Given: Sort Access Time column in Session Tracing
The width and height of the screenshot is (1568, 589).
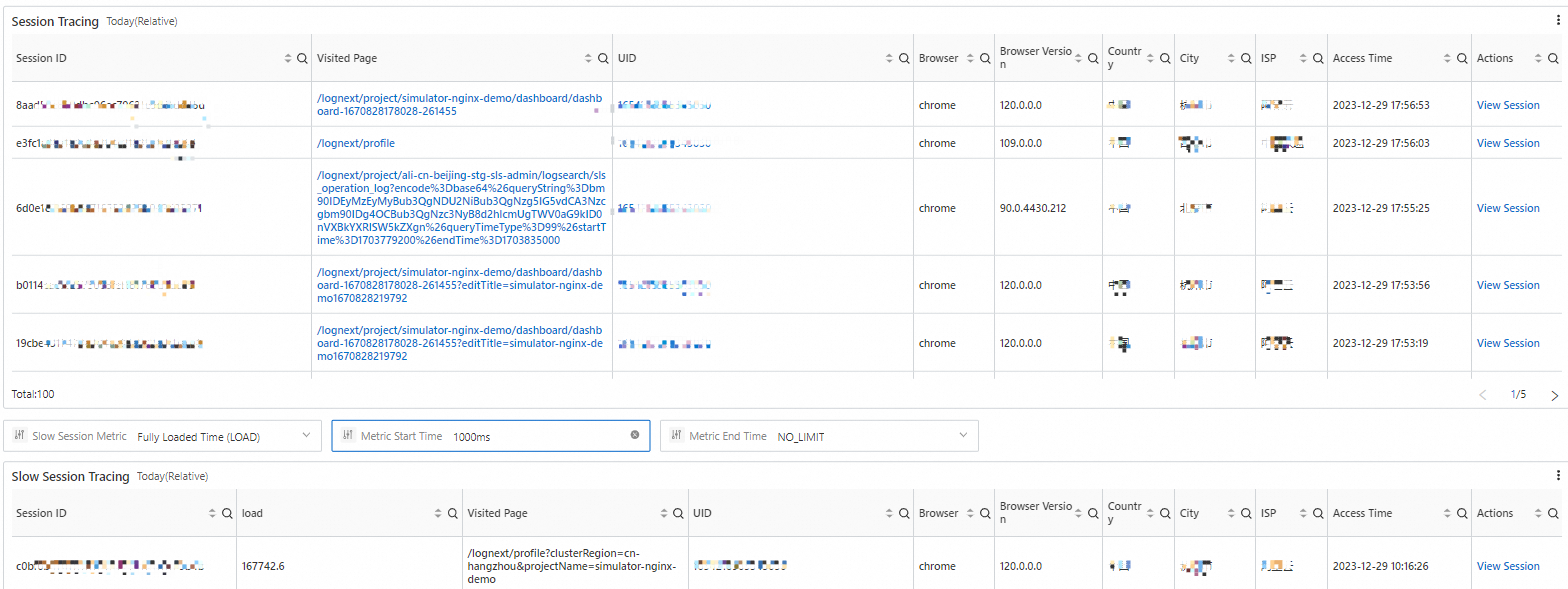Looking at the screenshot, I should (1448, 59).
